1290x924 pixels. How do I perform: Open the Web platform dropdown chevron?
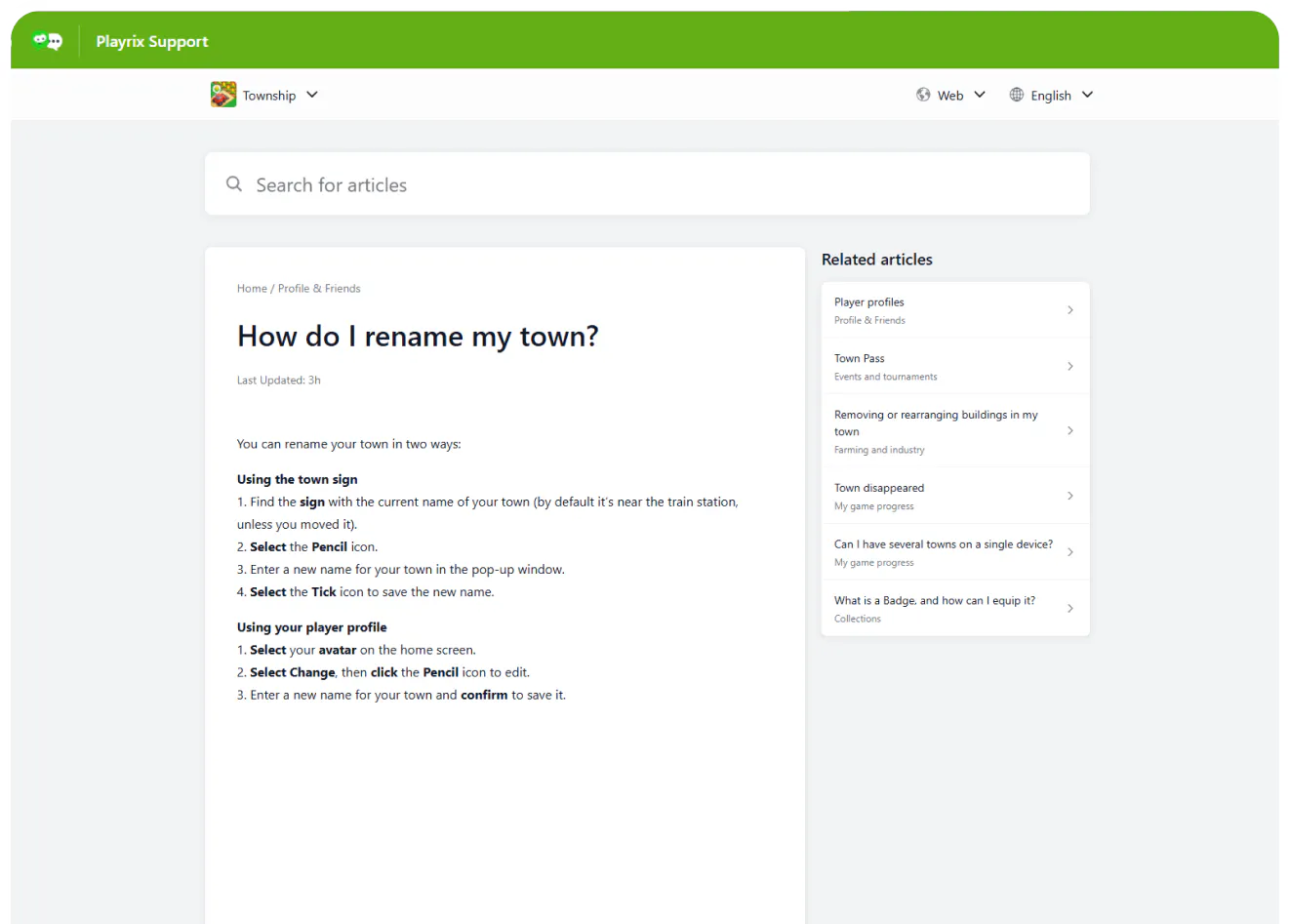pos(980,95)
